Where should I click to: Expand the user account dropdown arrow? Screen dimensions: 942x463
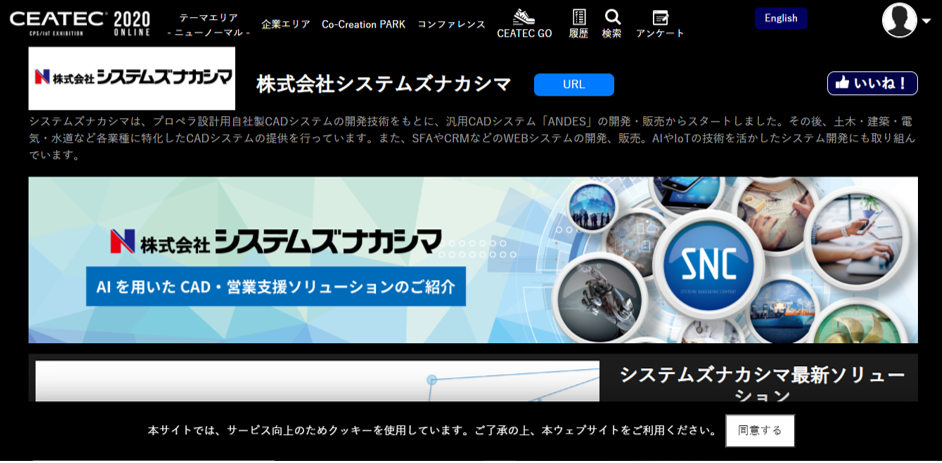pos(926,21)
